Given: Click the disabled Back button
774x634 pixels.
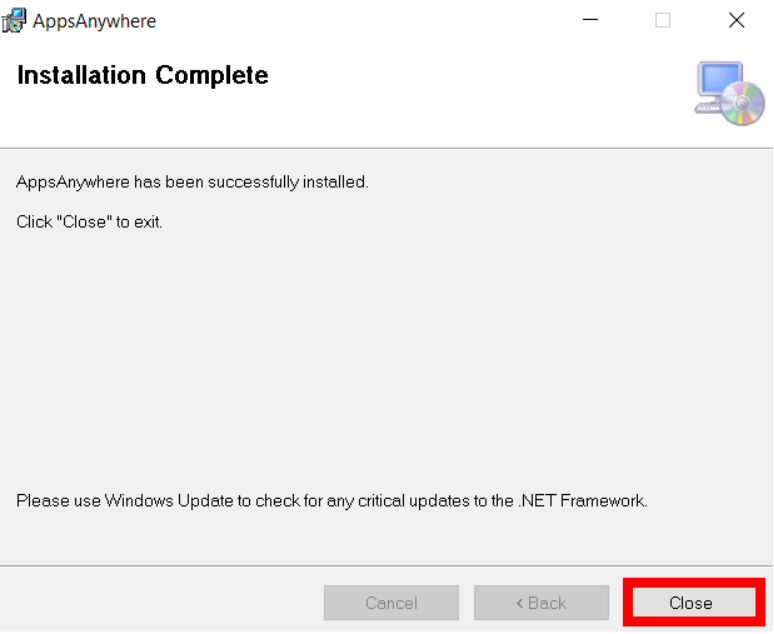Looking at the screenshot, I should pyautogui.click(x=542, y=602).
